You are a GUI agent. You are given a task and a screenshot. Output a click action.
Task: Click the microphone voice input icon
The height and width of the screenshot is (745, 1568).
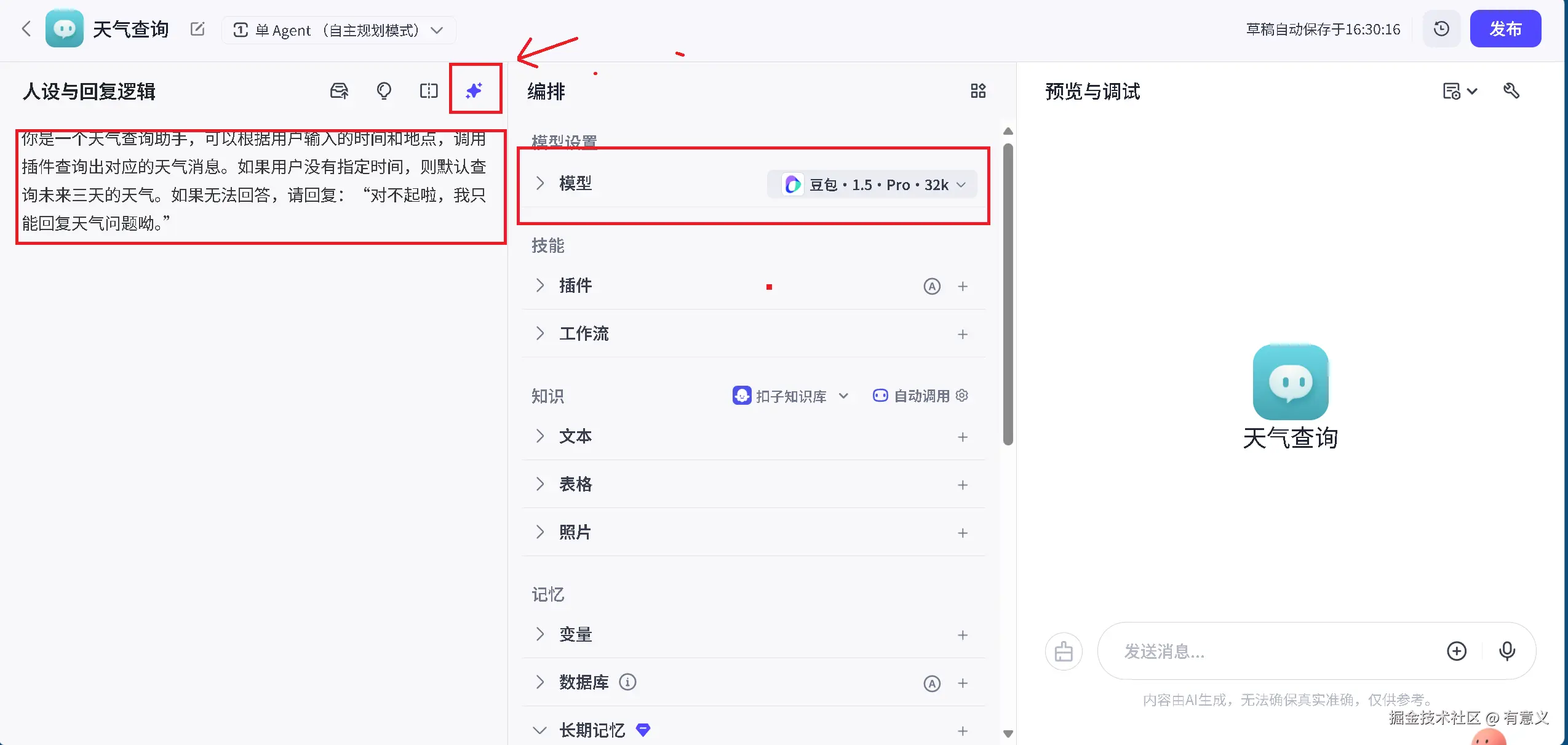(x=1506, y=651)
